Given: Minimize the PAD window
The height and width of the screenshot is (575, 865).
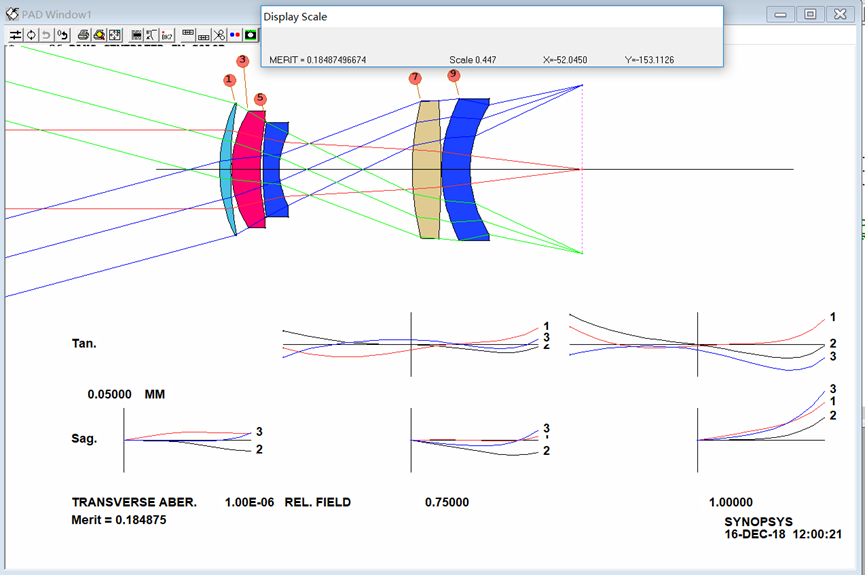Looking at the screenshot, I should point(780,14).
